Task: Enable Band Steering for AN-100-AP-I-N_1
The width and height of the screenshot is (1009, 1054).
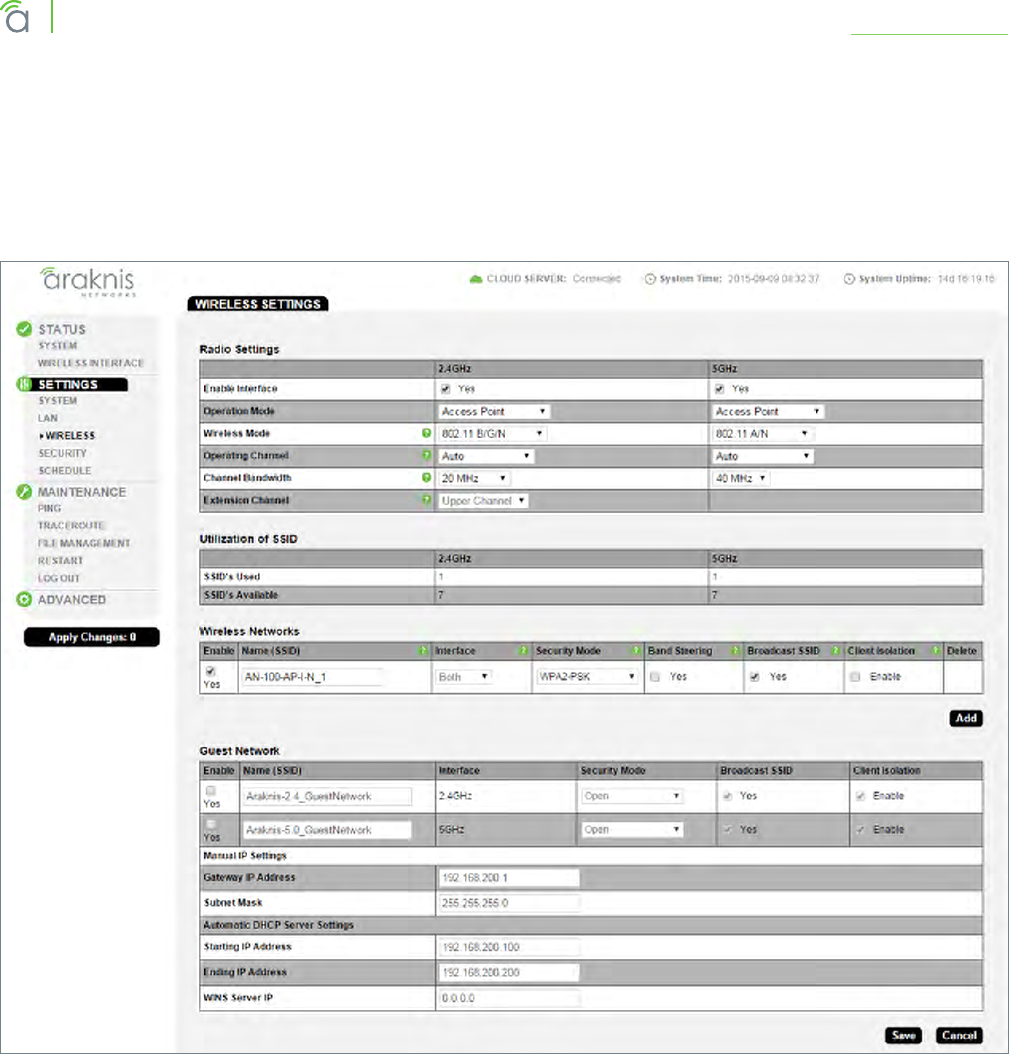Action: (x=655, y=677)
